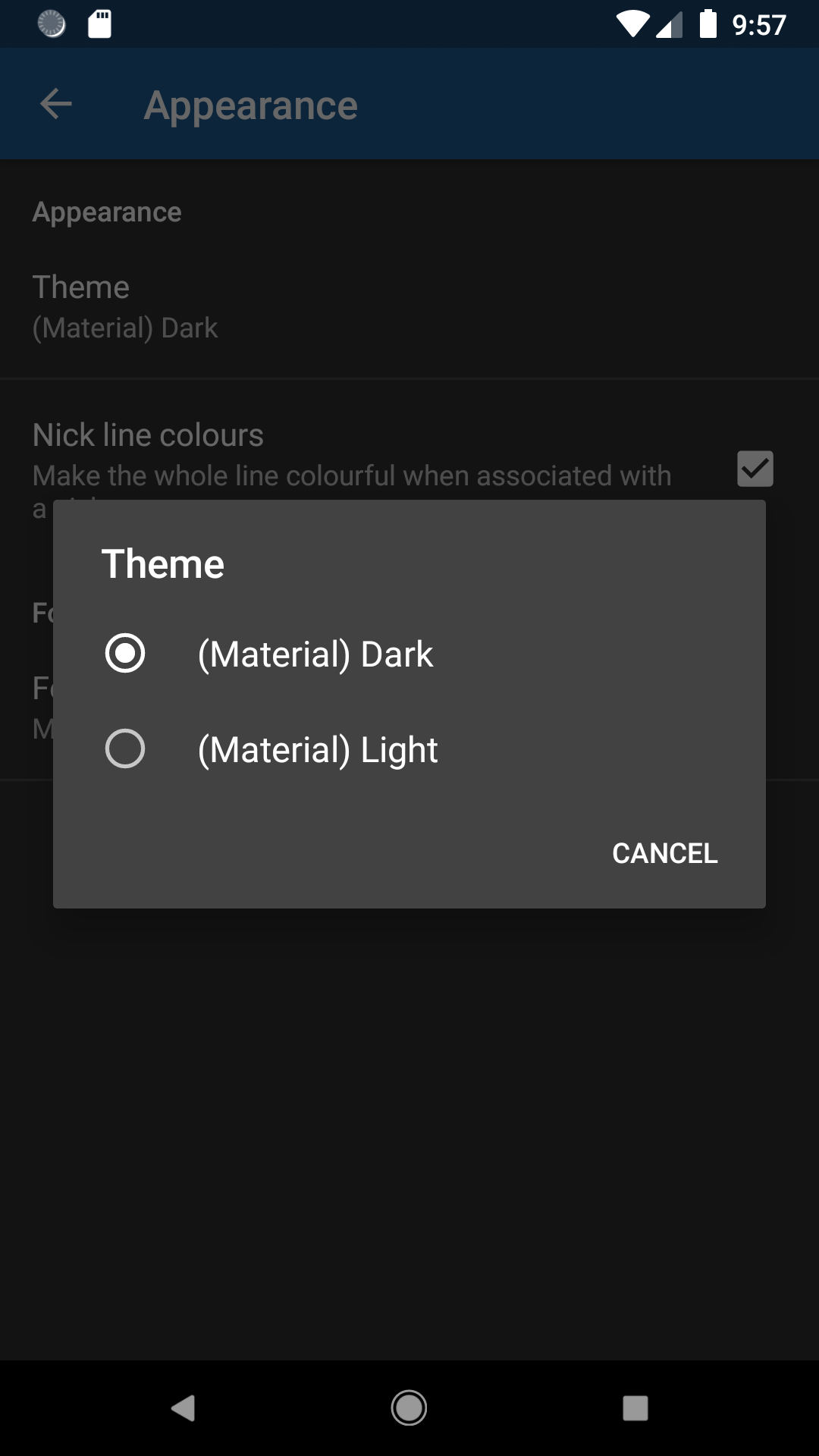Choose the (Material) Dark label text
Image resolution: width=819 pixels, height=1456 pixels.
(x=315, y=654)
